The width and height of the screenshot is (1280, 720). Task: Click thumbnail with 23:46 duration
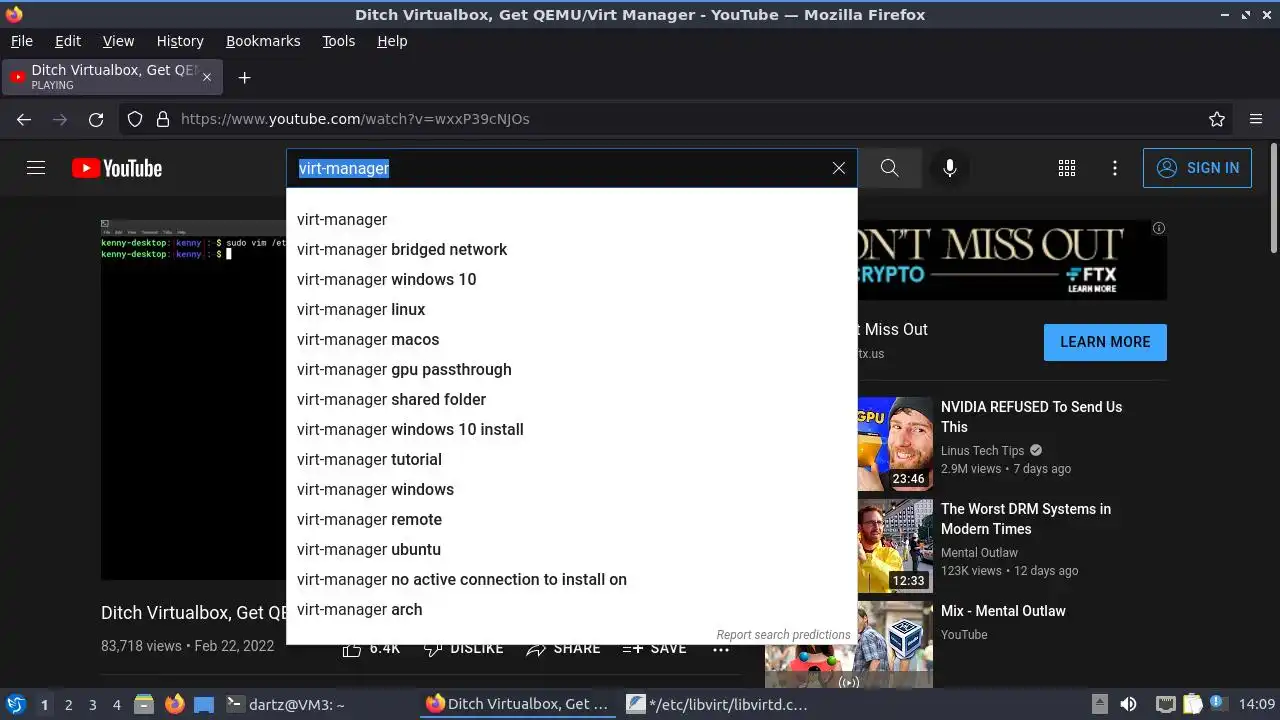click(x=895, y=444)
